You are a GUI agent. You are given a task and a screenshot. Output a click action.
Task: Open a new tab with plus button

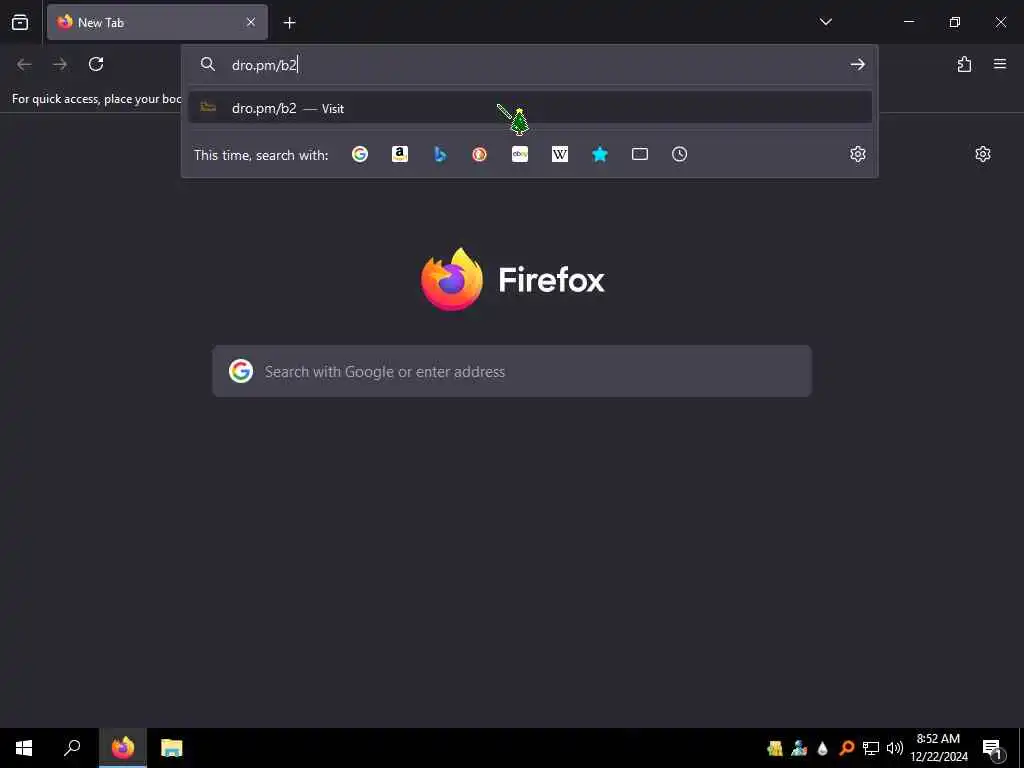[x=289, y=23]
